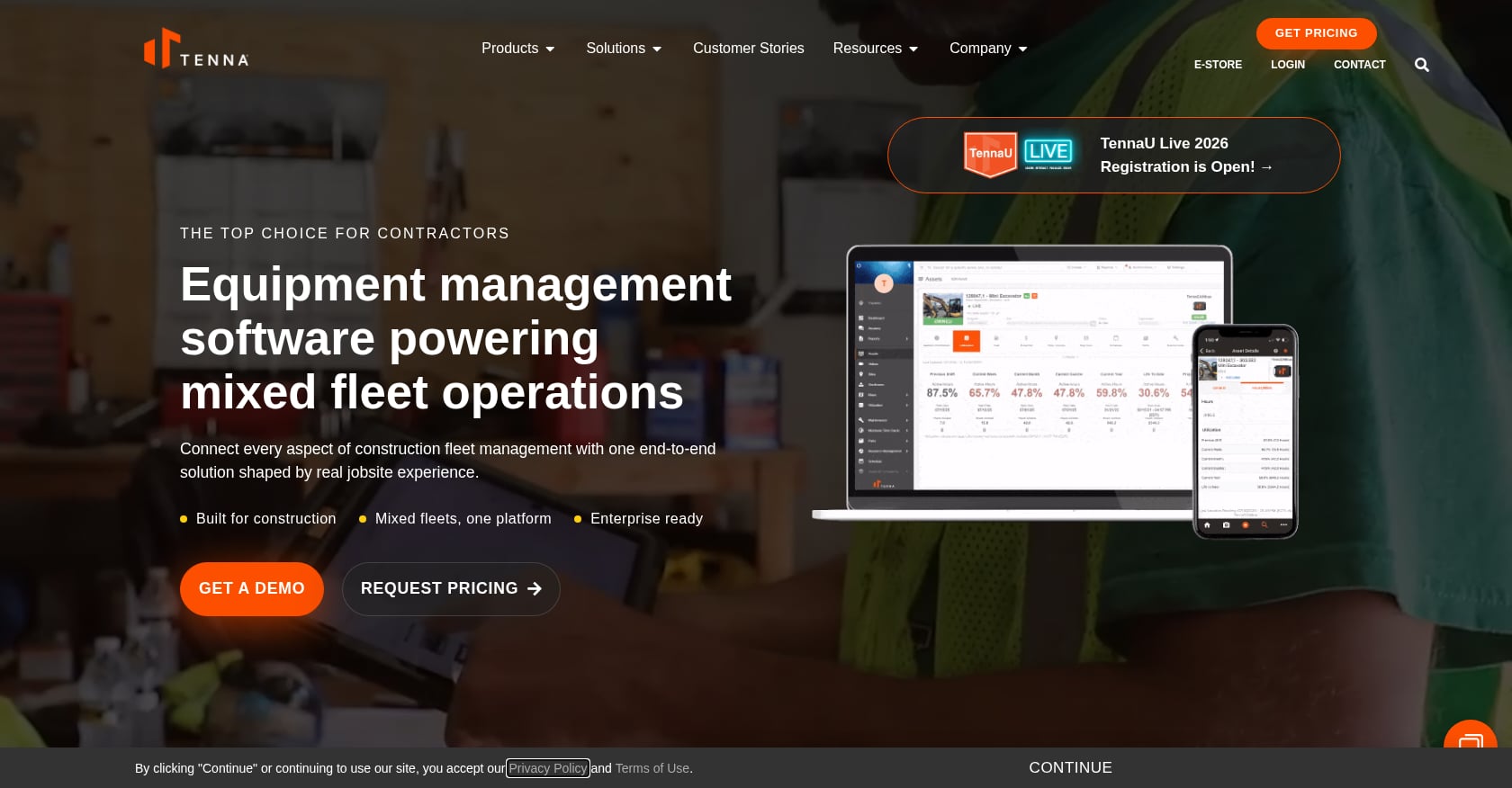Expand the Resources dropdown menu
This screenshot has height=788, width=1512.
tap(876, 49)
